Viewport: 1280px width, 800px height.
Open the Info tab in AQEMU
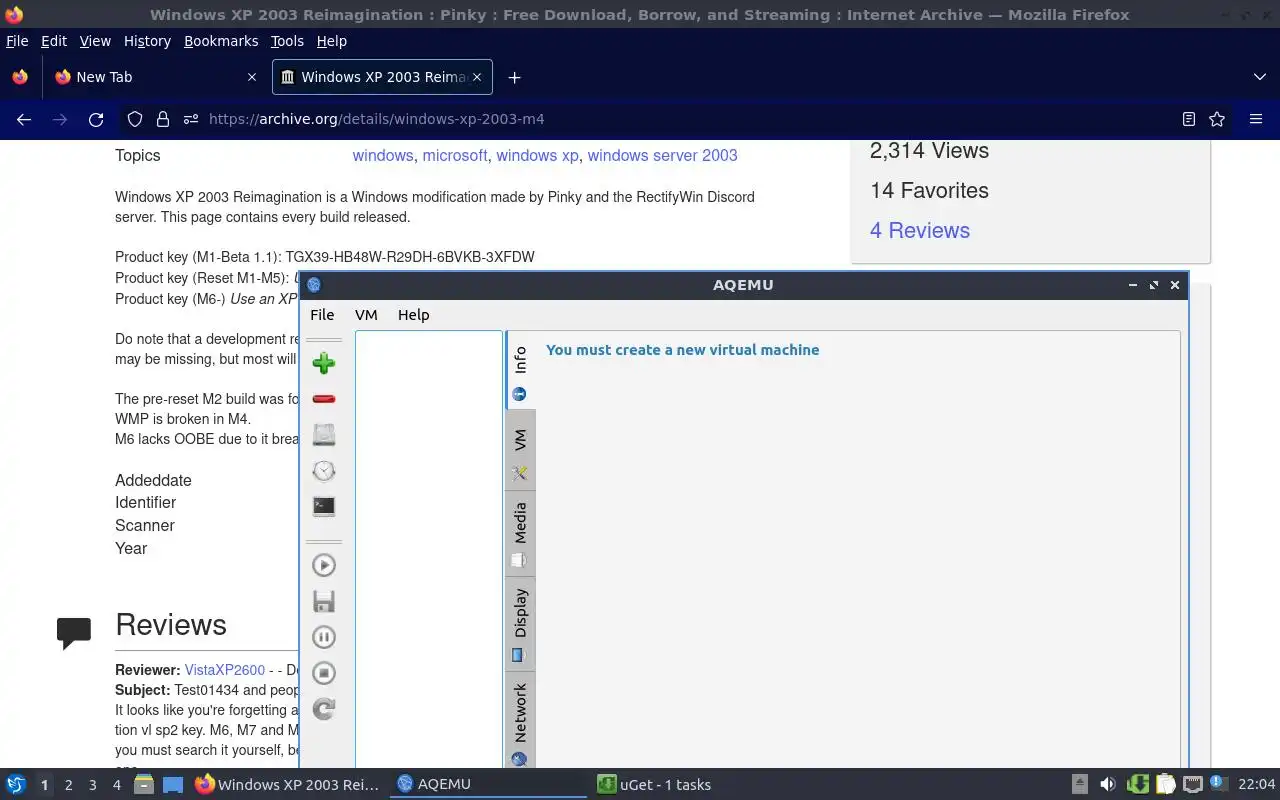[520, 370]
